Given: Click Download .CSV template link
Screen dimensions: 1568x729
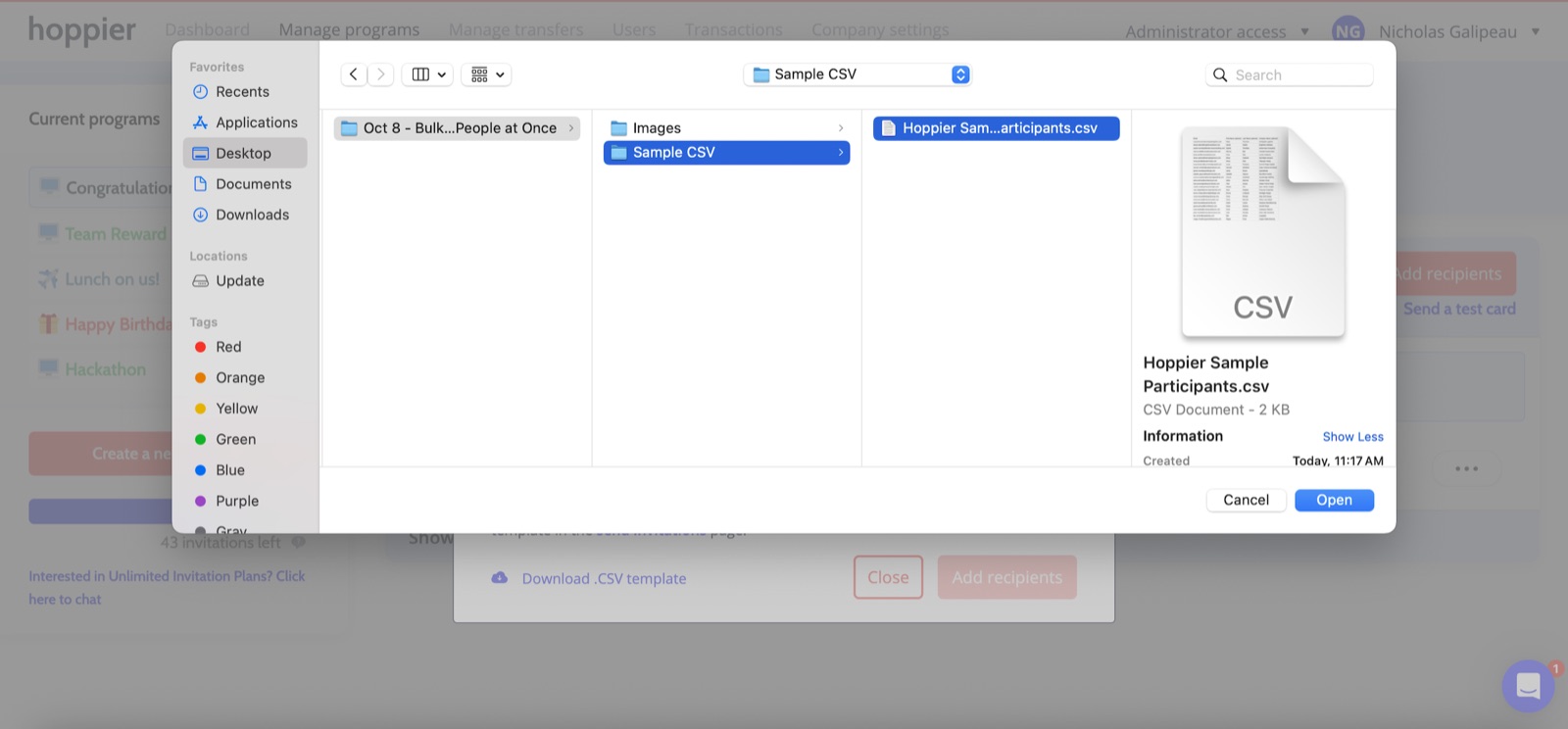Looking at the screenshot, I should (x=604, y=579).
